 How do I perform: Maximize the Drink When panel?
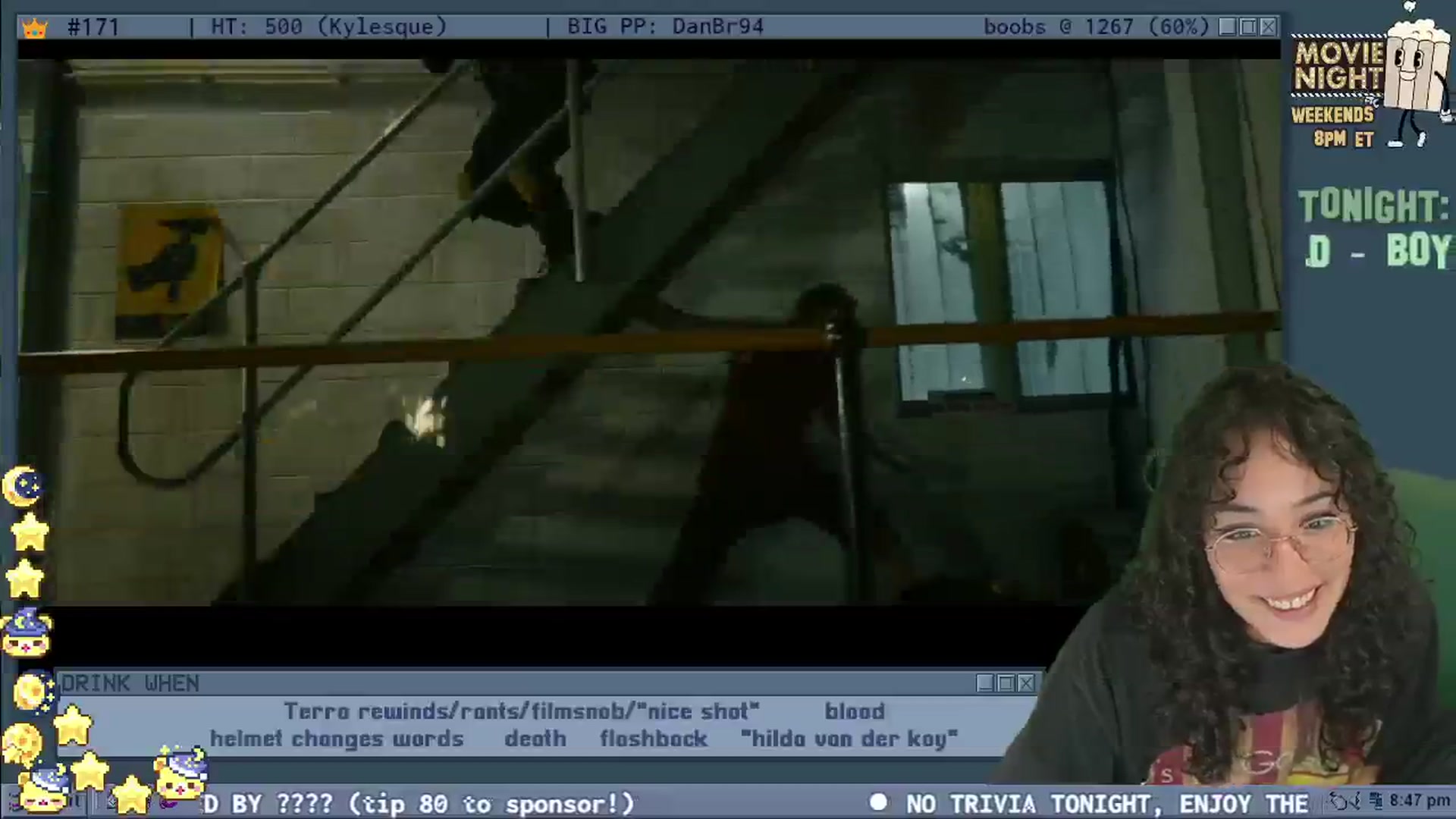pyautogui.click(x=1006, y=683)
